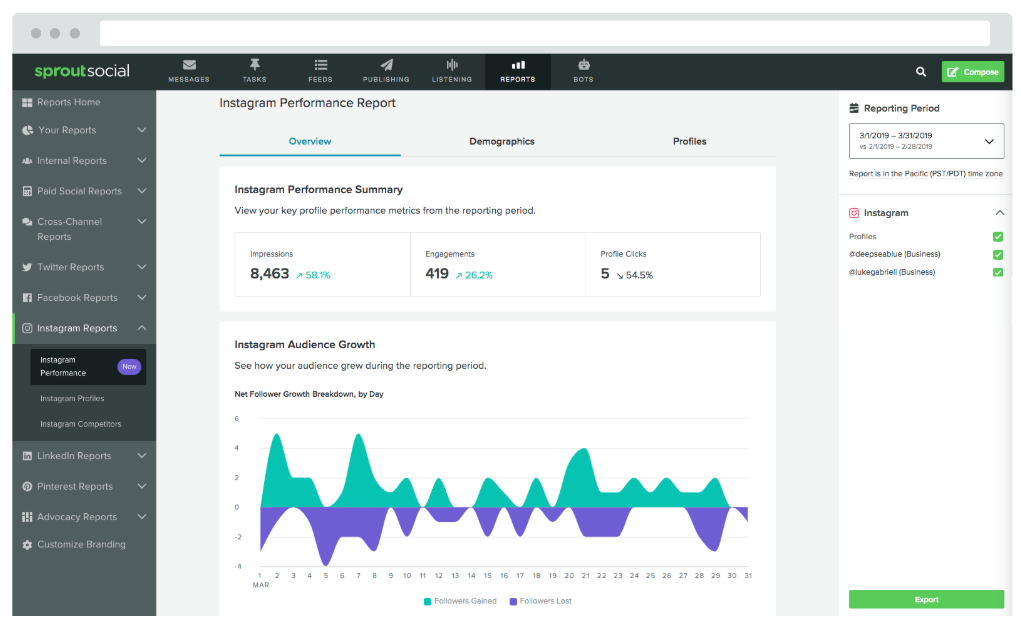The height and width of the screenshot is (624, 1021).
Task: Open the Pinterest Reports section
Action: coord(75,487)
